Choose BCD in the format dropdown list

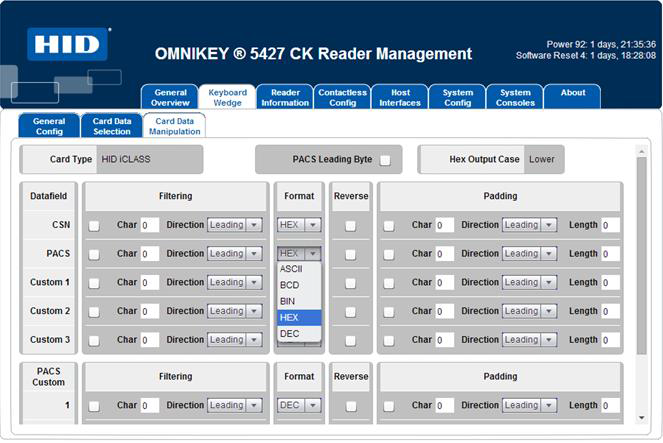(x=289, y=285)
